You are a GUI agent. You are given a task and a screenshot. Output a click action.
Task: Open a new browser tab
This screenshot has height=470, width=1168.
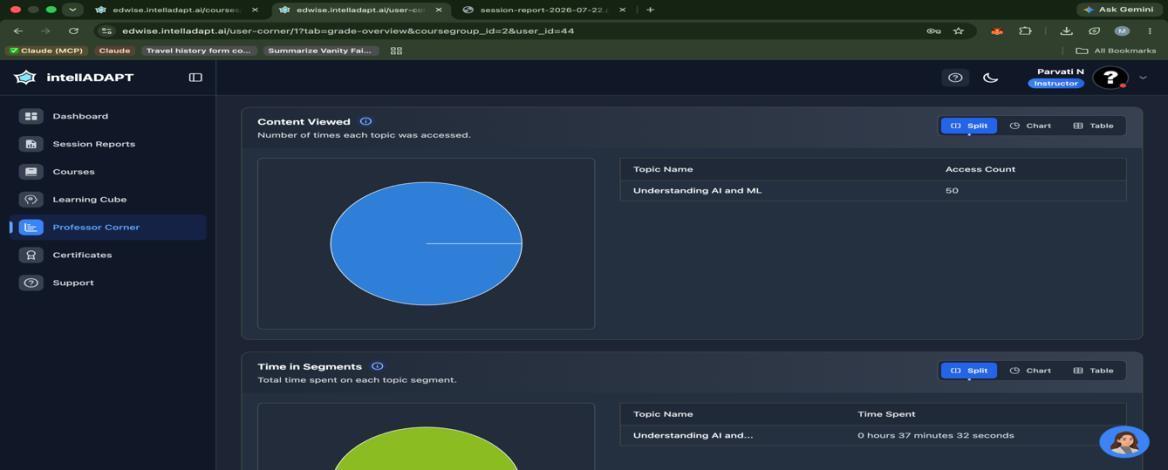coord(650,10)
